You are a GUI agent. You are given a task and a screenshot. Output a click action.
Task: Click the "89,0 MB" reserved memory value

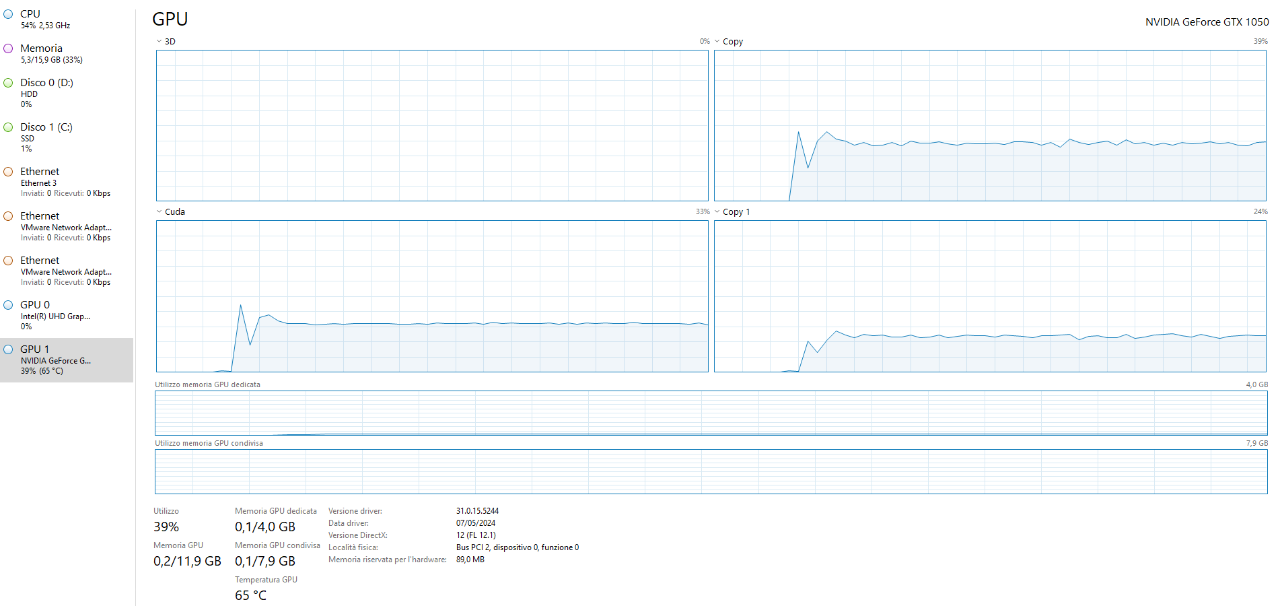coord(470,559)
